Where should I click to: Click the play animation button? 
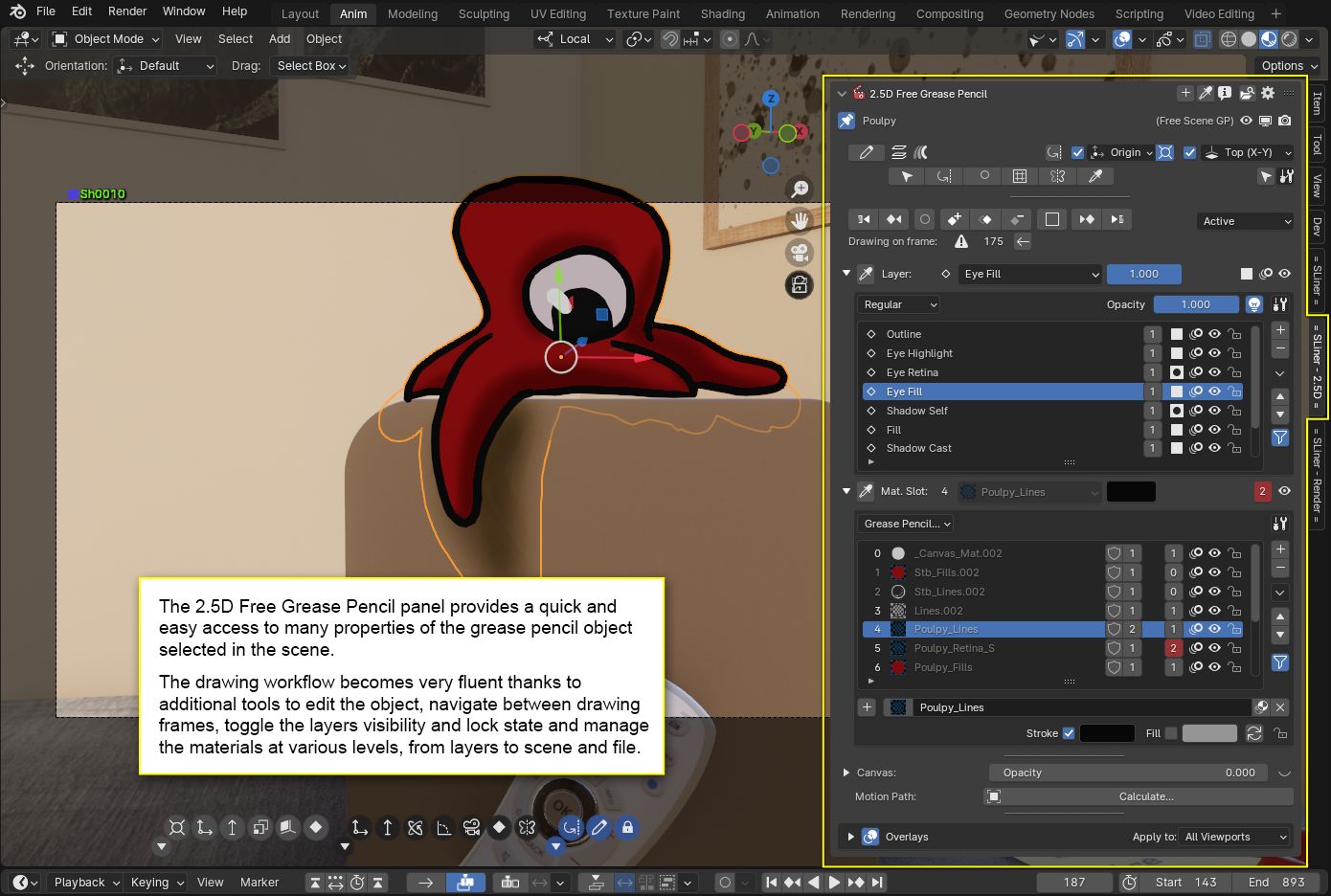[x=834, y=883]
